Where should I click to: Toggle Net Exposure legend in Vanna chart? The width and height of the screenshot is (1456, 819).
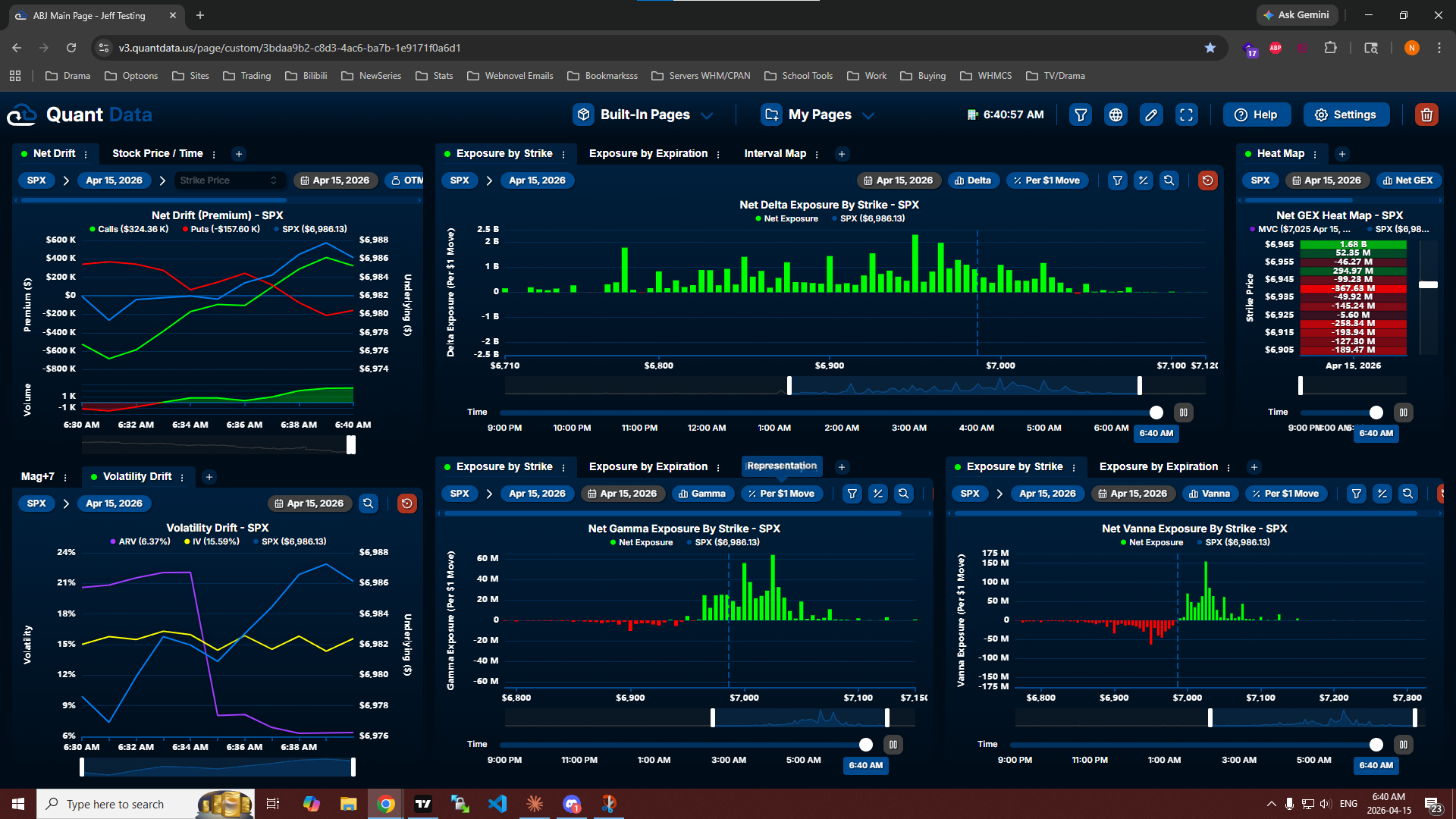click(1152, 542)
